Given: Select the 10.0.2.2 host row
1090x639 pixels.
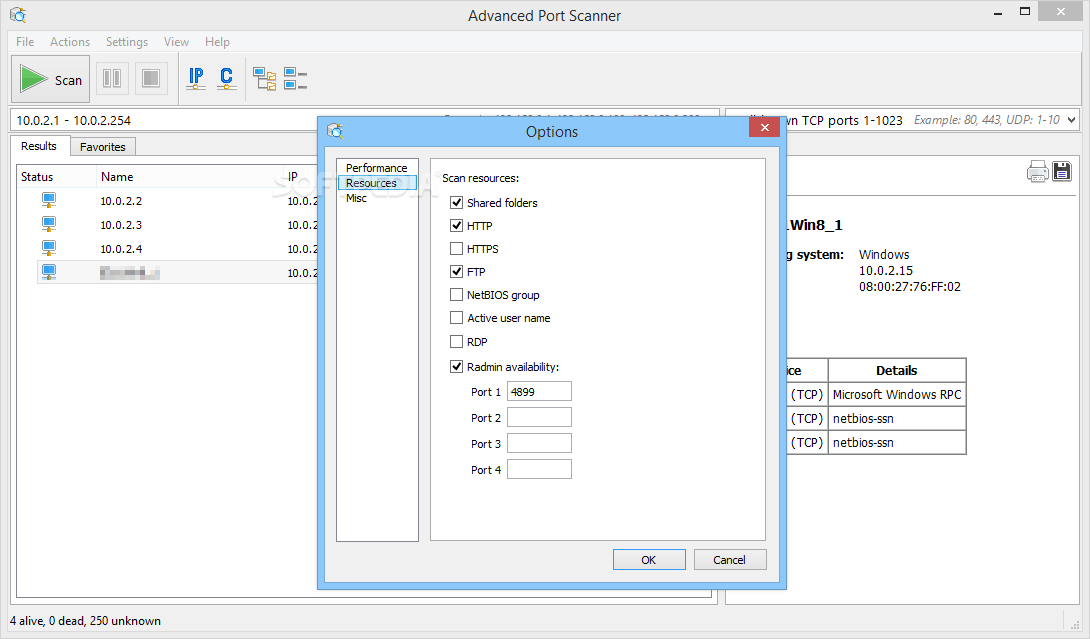Looking at the screenshot, I should point(177,201).
